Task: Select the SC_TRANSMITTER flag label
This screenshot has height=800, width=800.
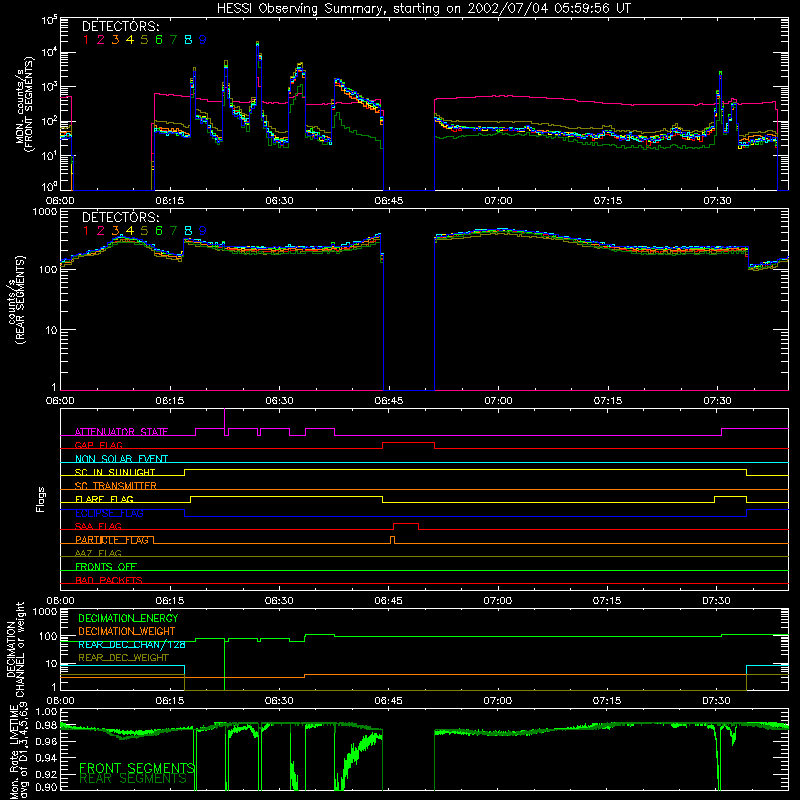Action: click(115, 486)
